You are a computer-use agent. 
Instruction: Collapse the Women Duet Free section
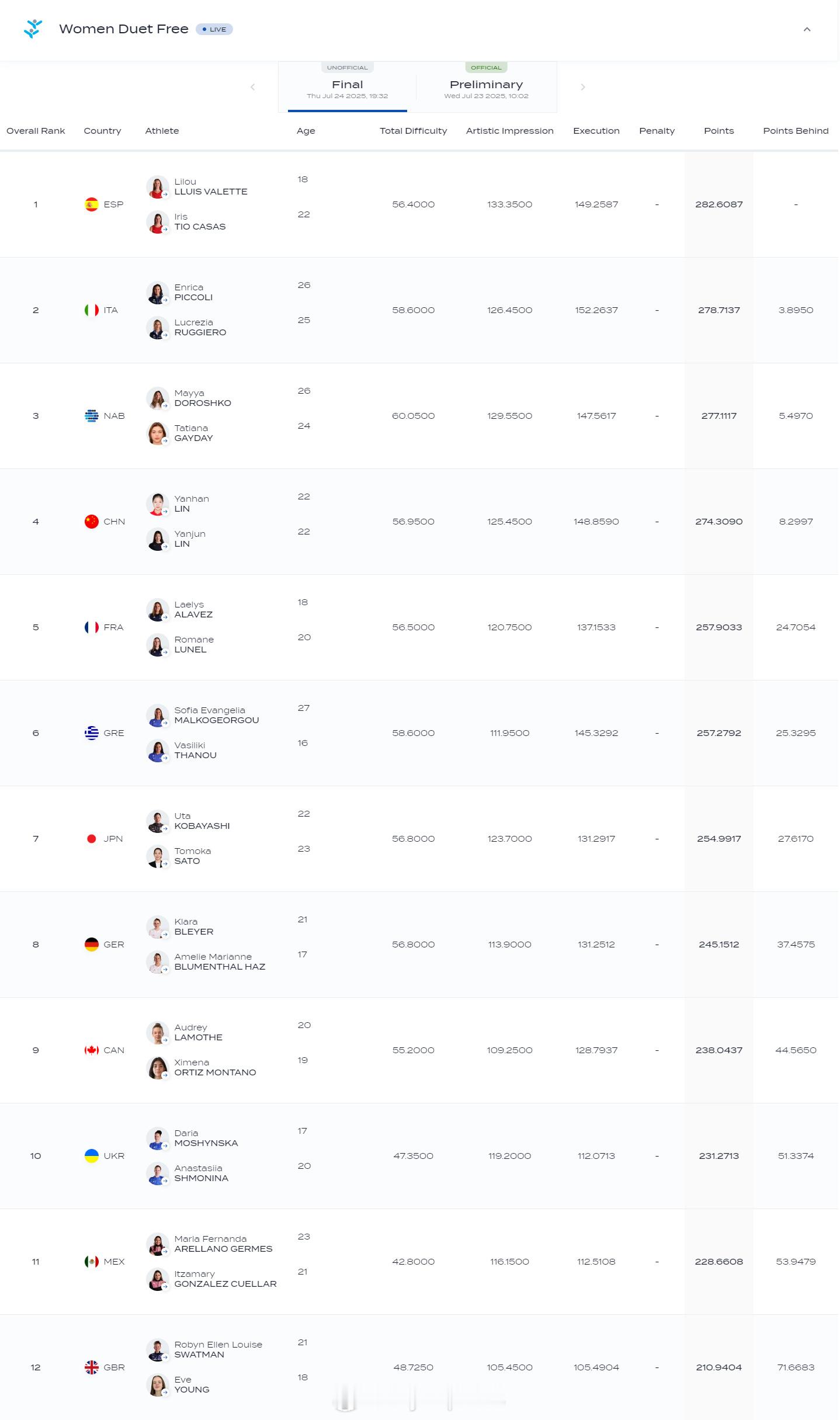(x=807, y=29)
